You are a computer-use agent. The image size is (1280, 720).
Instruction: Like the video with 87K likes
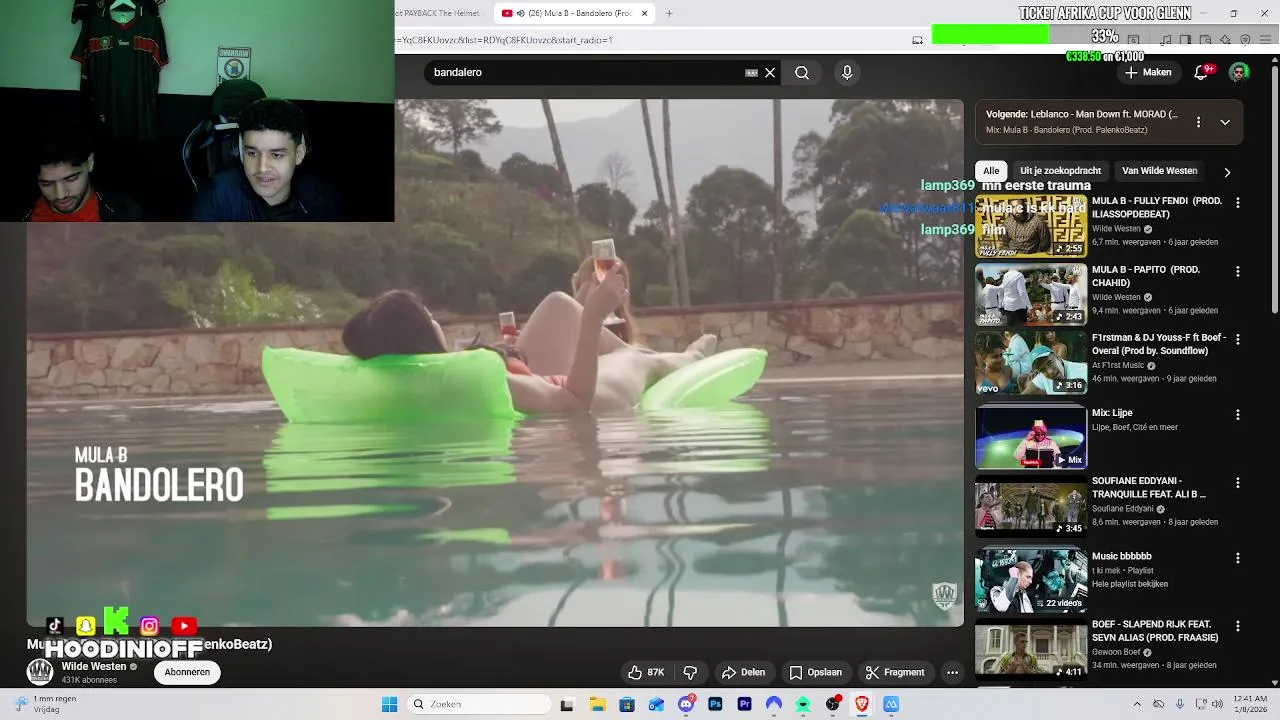646,672
